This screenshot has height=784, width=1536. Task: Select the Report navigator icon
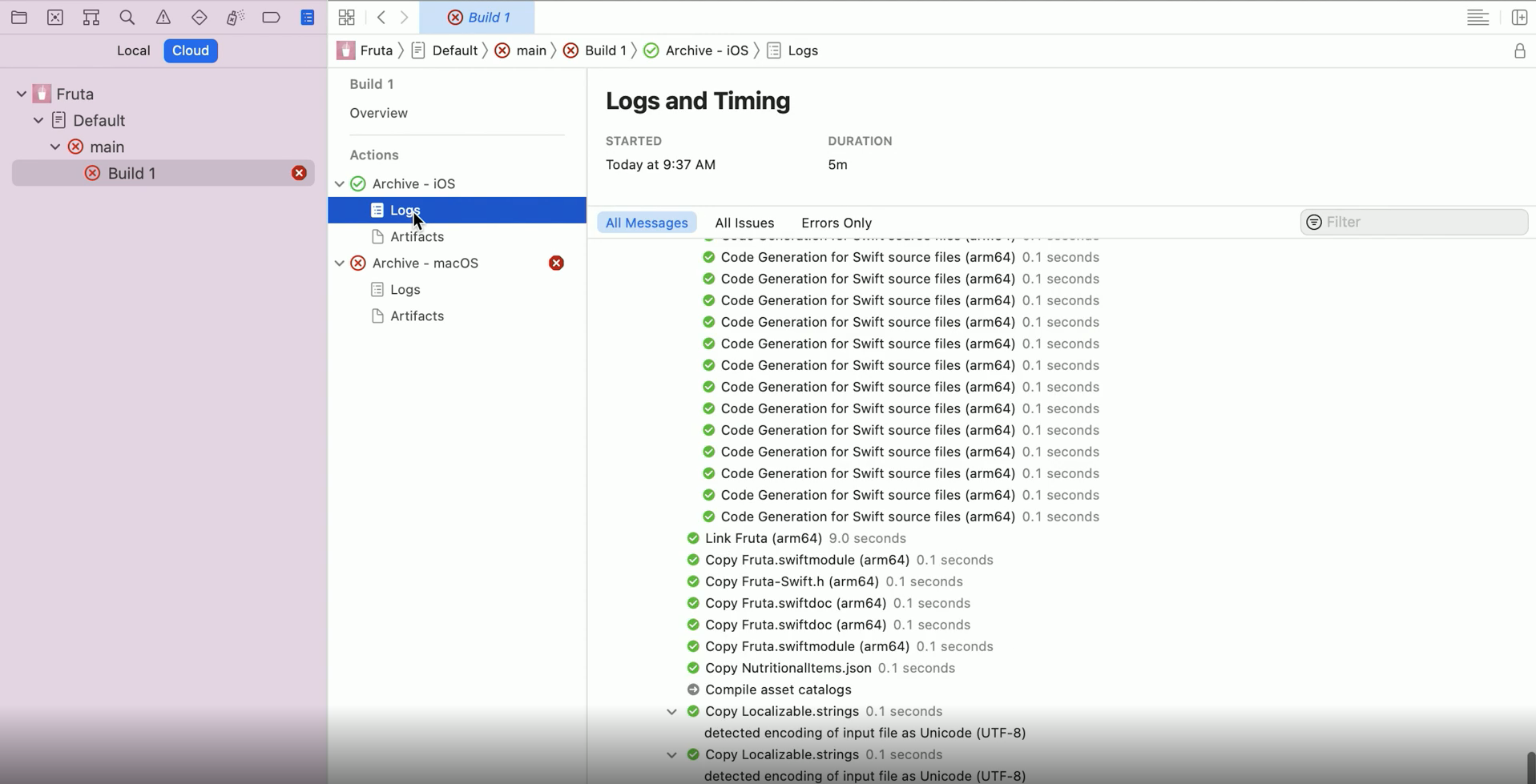[308, 17]
